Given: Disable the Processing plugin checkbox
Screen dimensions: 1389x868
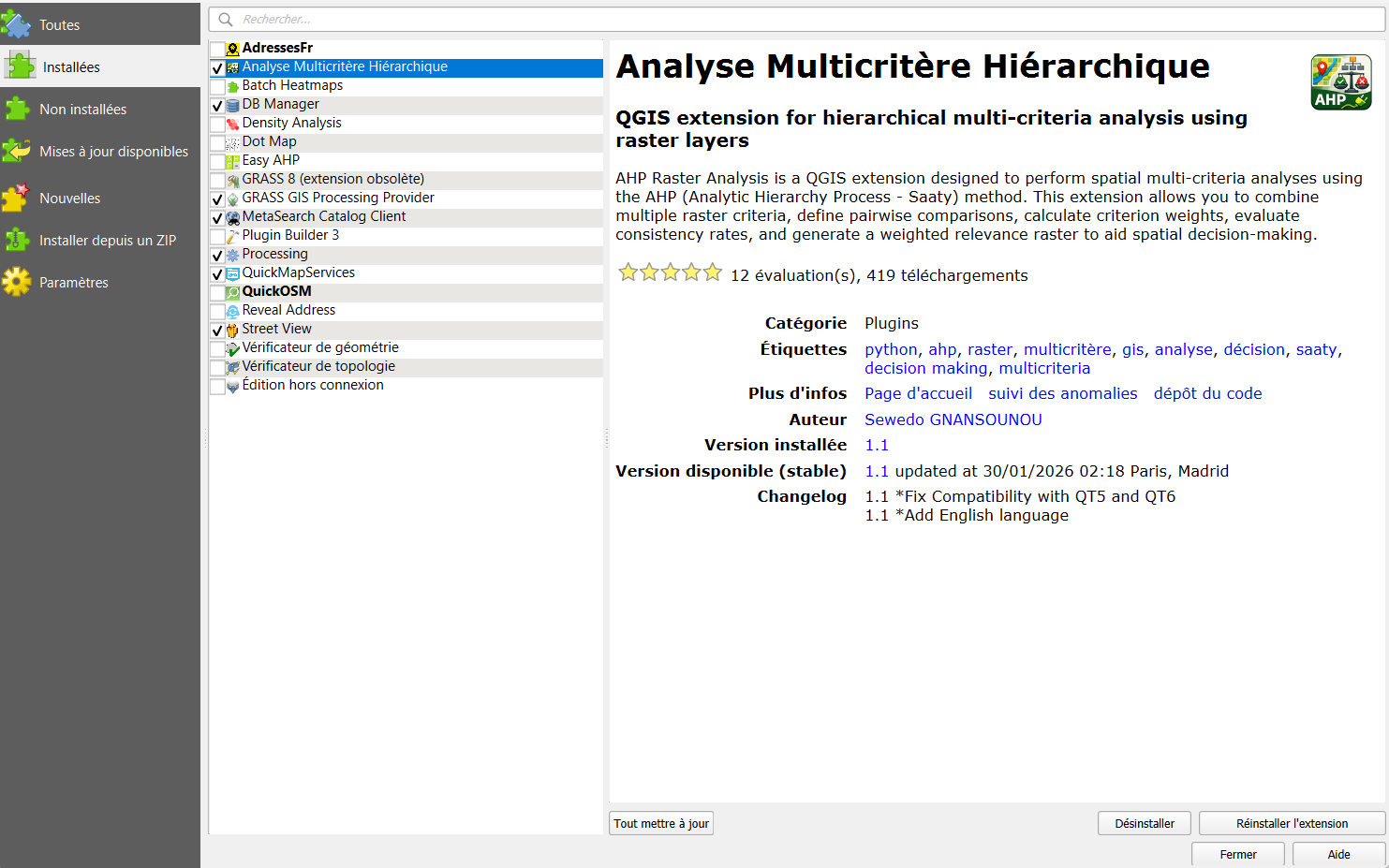Looking at the screenshot, I should tap(217, 255).
